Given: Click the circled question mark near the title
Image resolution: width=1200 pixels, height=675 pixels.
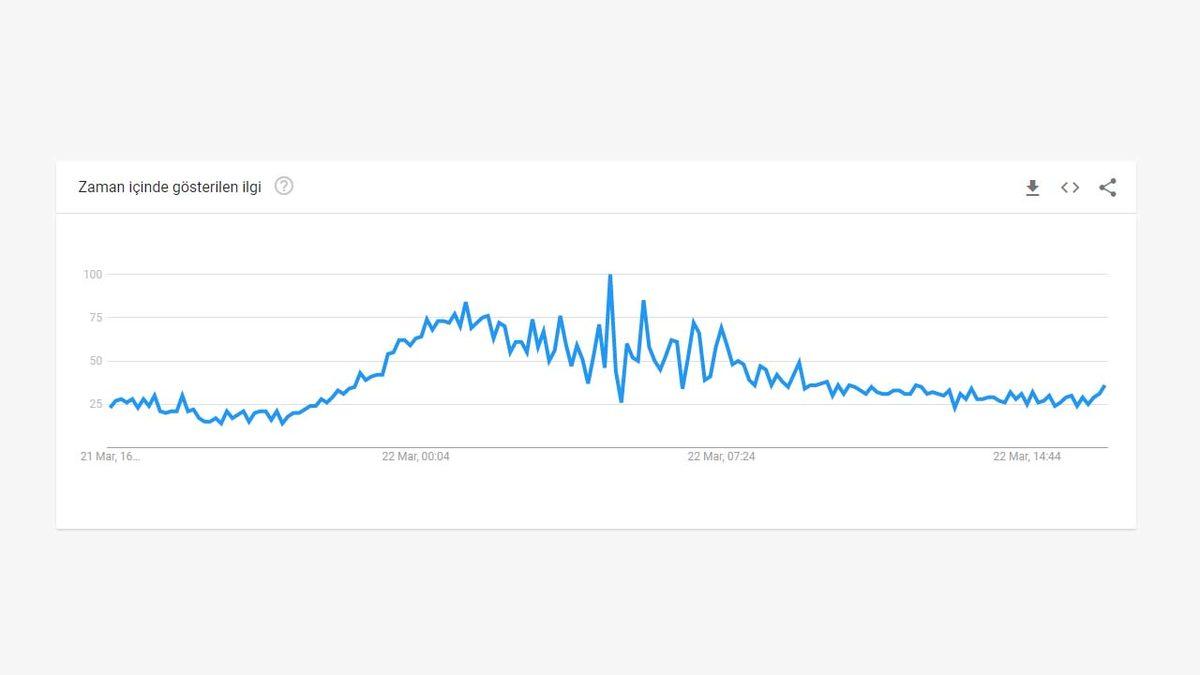Looking at the screenshot, I should point(284,186).
